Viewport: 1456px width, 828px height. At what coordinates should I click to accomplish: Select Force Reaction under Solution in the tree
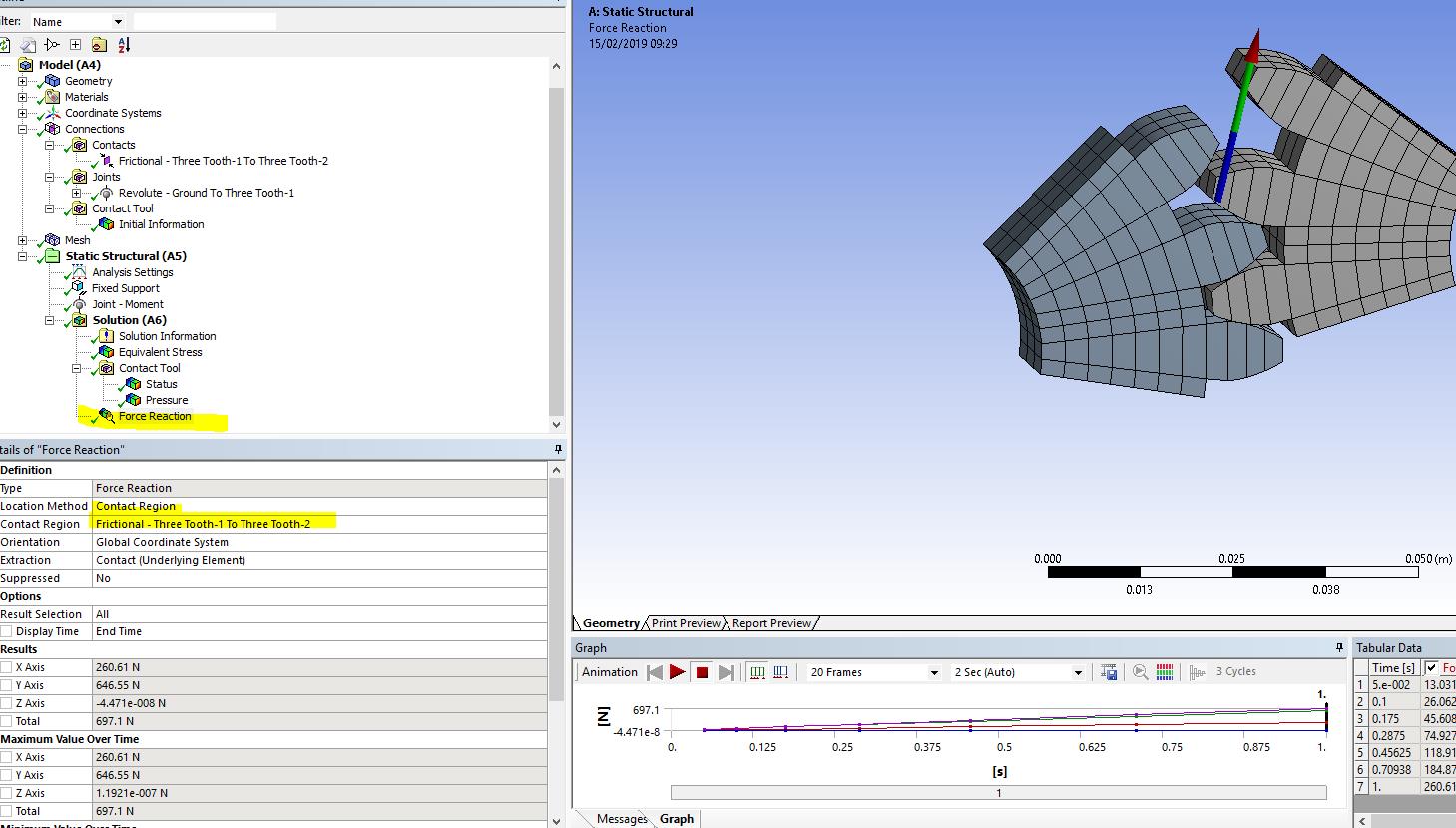[156, 416]
